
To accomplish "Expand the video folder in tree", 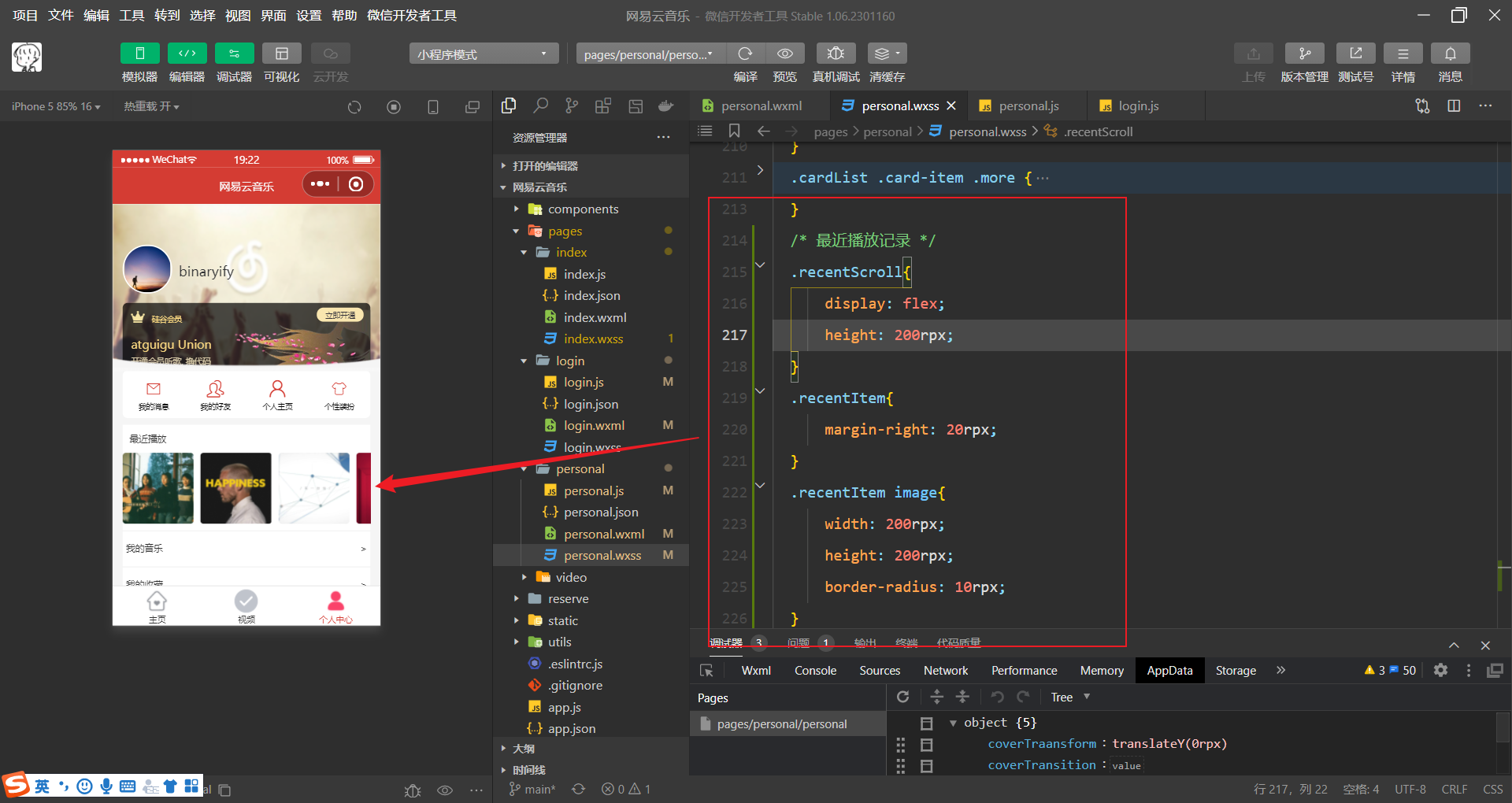I will (571, 577).
